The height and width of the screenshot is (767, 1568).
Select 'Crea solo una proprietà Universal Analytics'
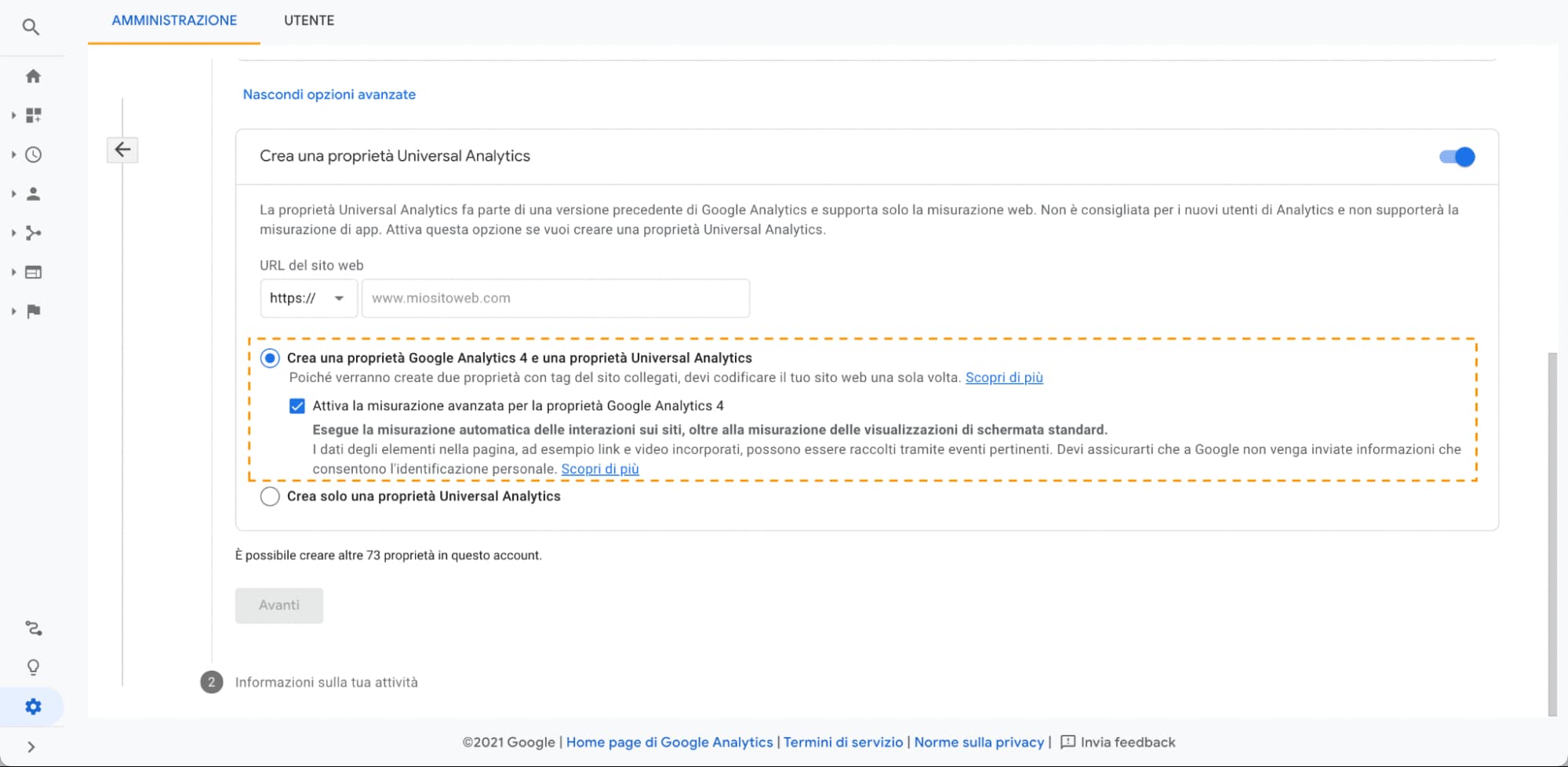pyautogui.click(x=270, y=496)
